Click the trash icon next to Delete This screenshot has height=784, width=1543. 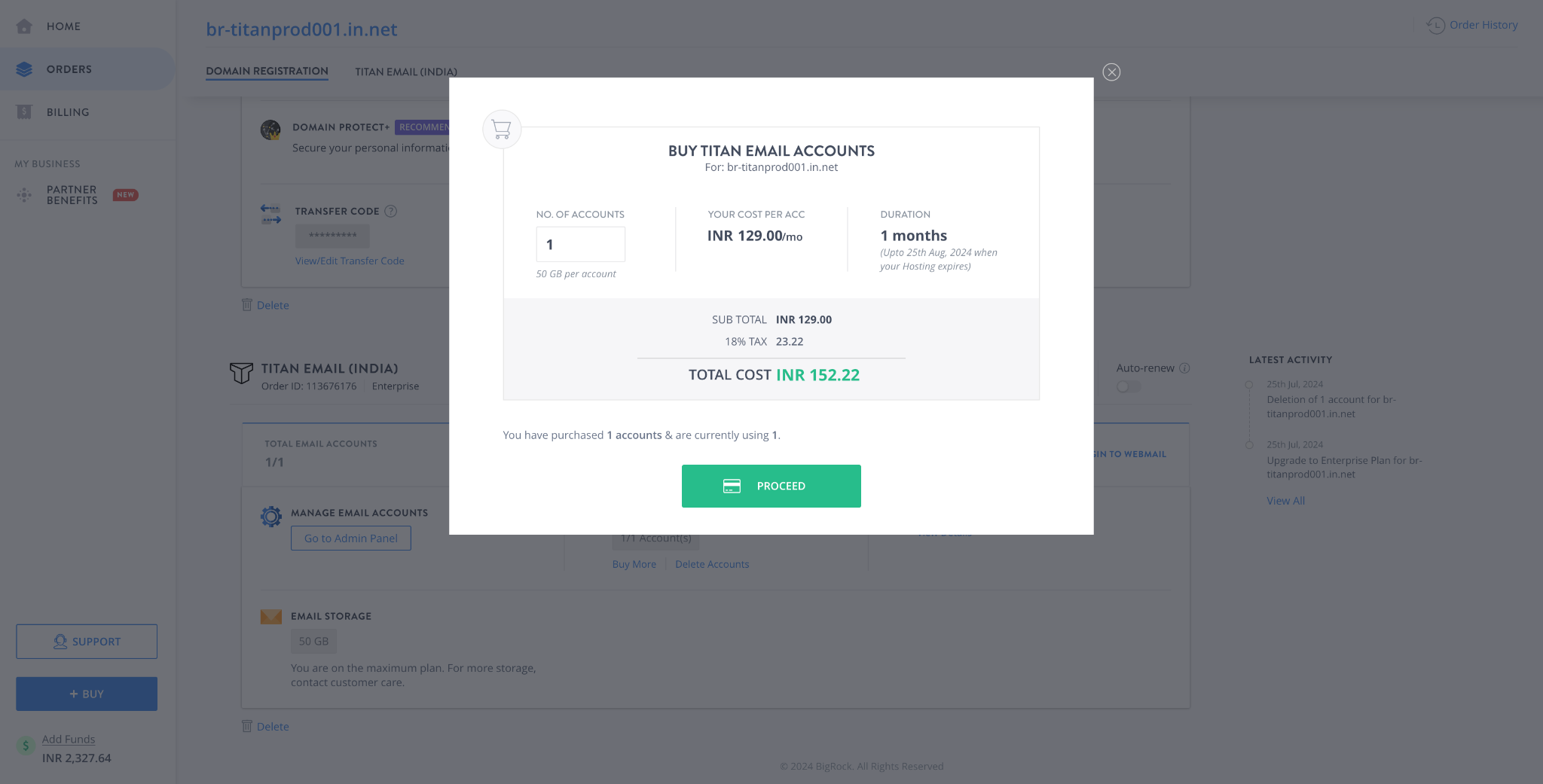point(246,305)
